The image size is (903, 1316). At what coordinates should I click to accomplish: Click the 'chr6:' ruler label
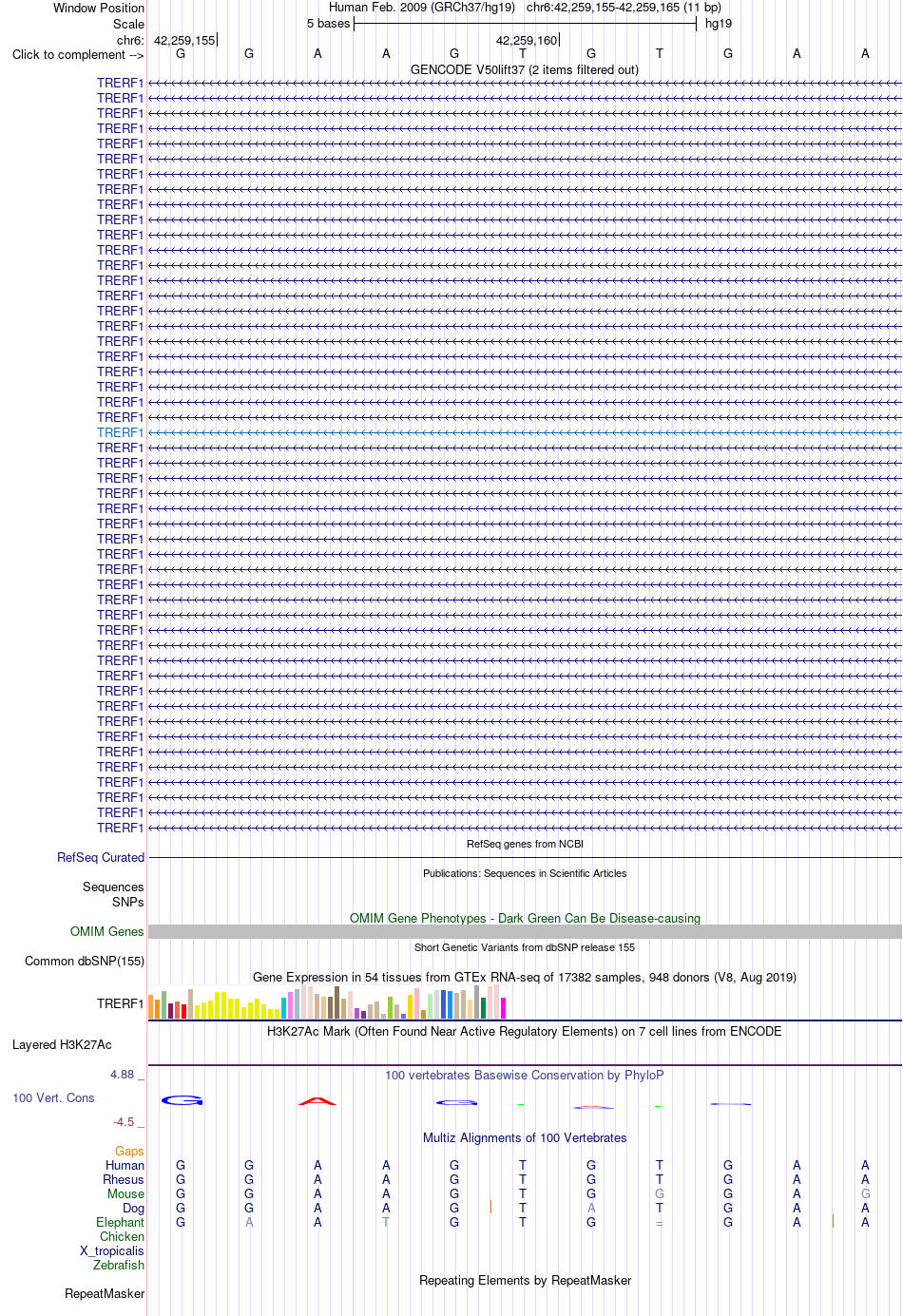pyautogui.click(x=130, y=40)
